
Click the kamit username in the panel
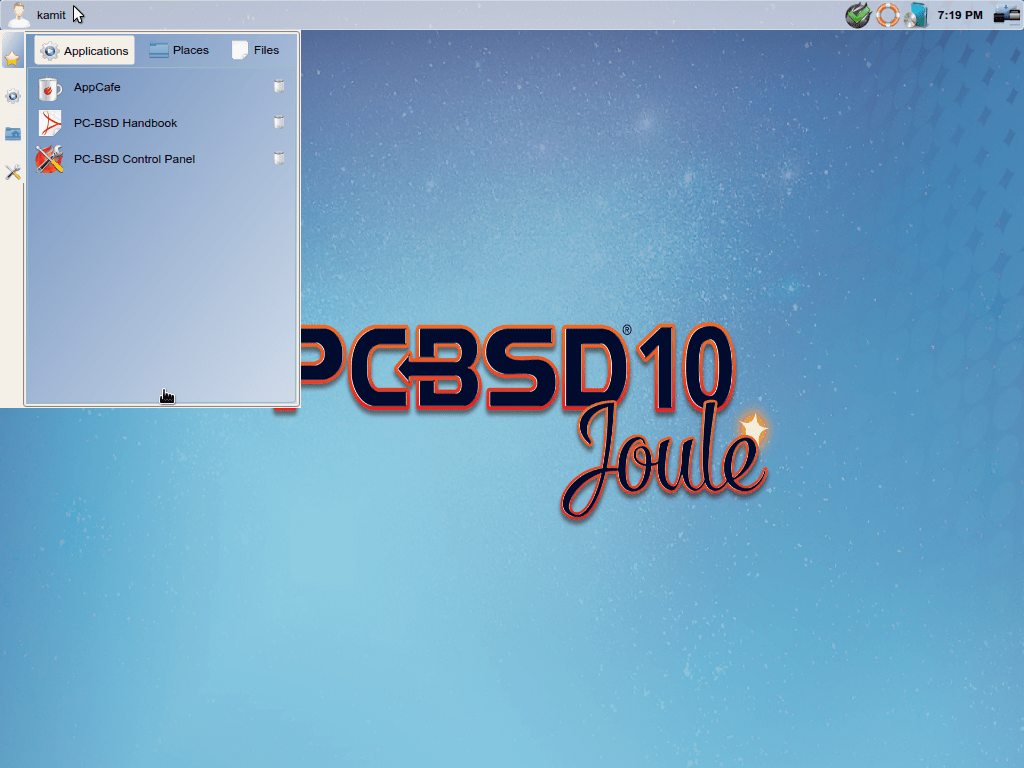[51, 15]
